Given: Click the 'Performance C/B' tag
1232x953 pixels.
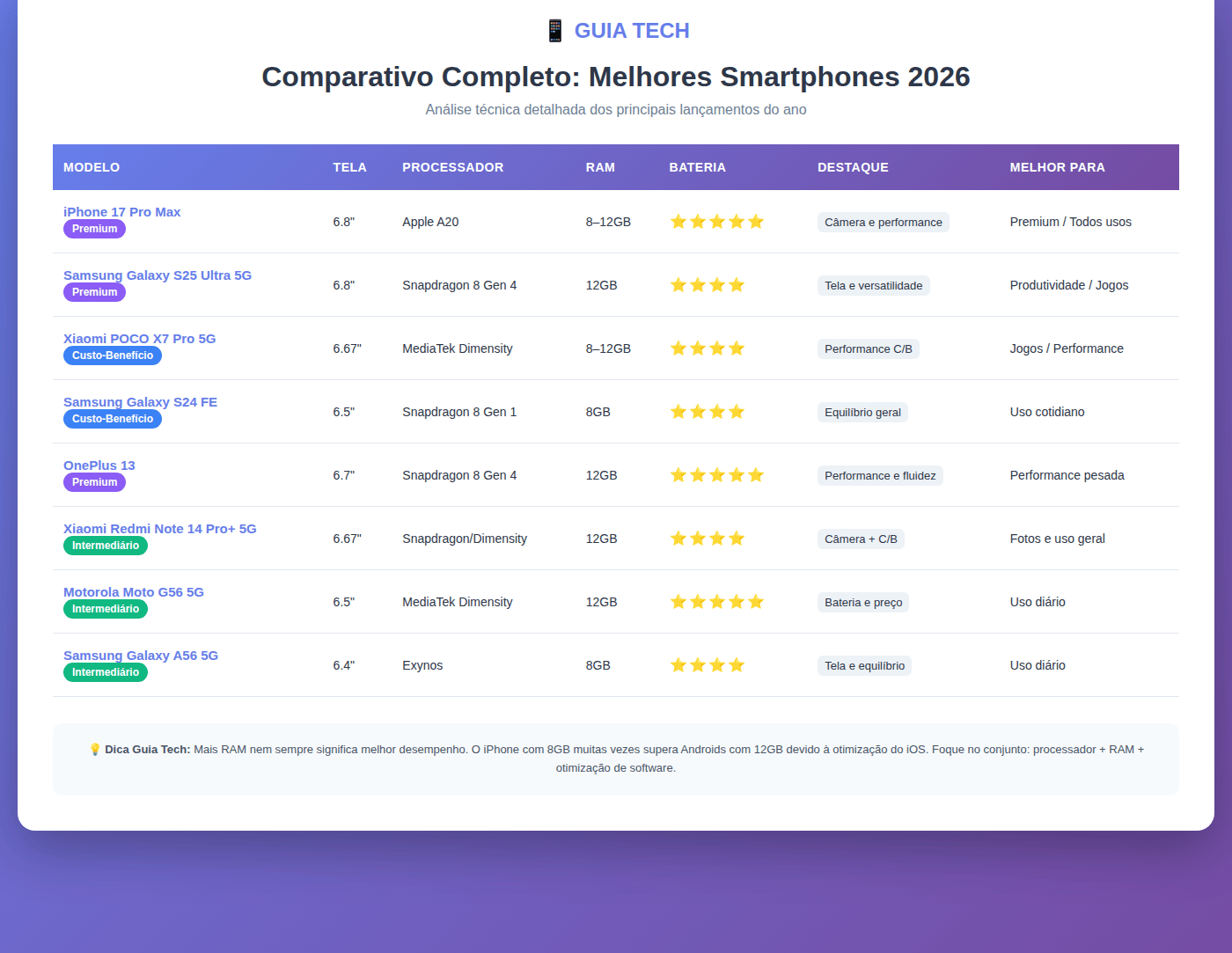Looking at the screenshot, I should pyautogui.click(x=869, y=349).
